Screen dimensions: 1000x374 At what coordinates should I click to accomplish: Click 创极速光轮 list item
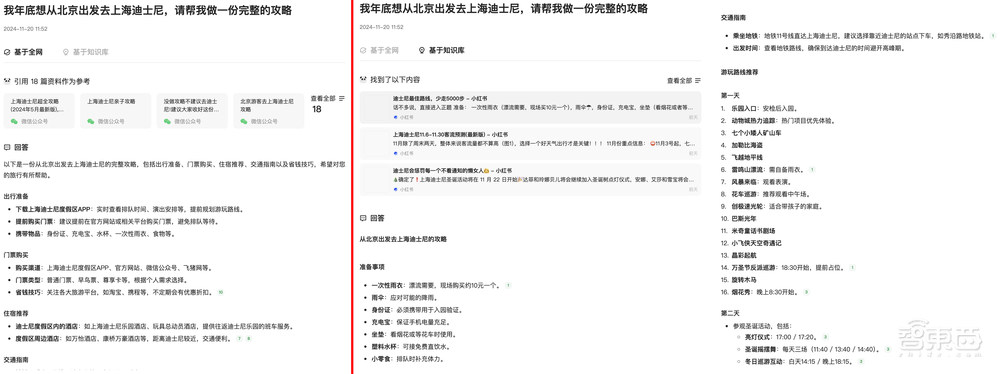(x=777, y=207)
